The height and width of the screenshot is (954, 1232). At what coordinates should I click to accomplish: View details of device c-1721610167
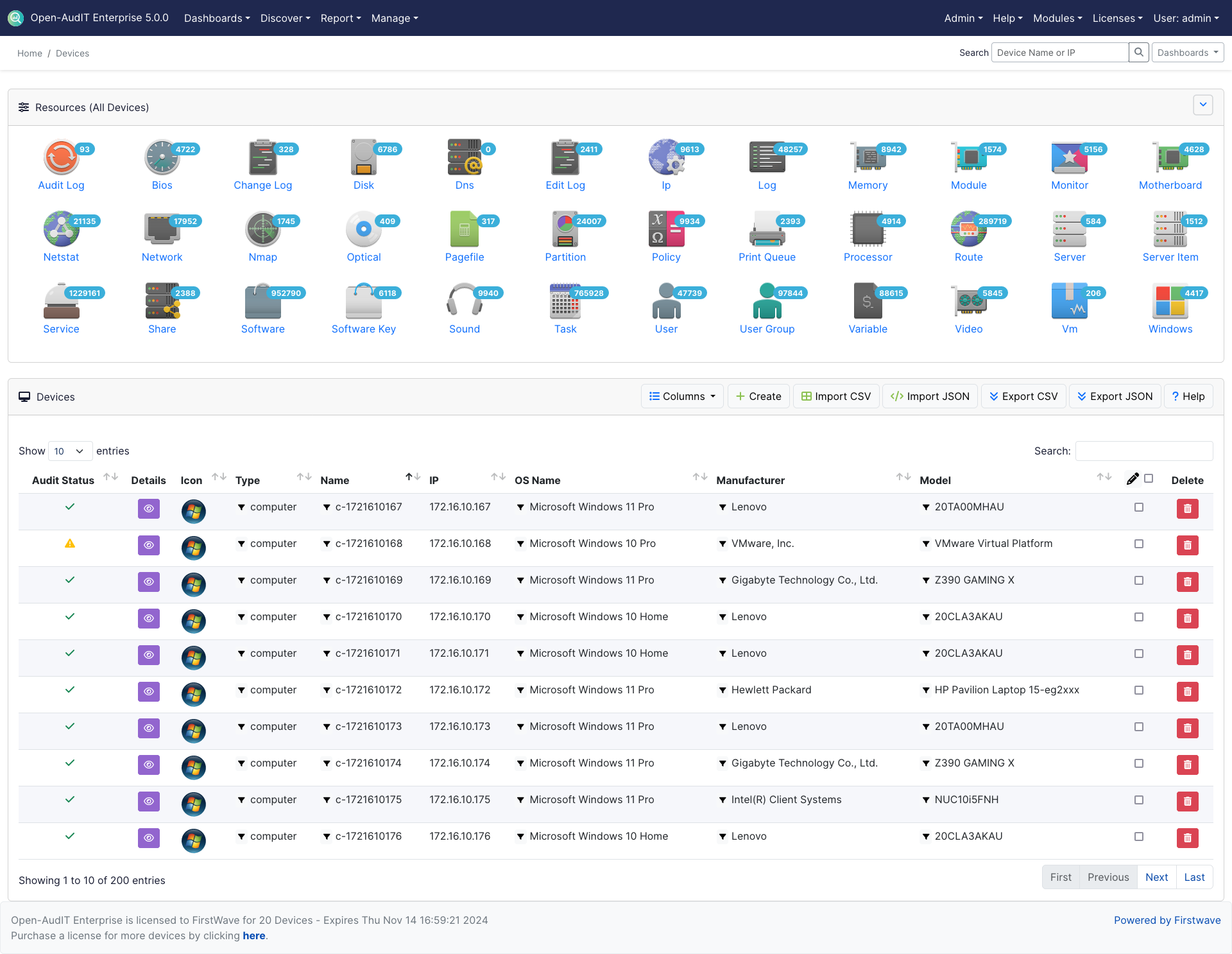coord(149,508)
